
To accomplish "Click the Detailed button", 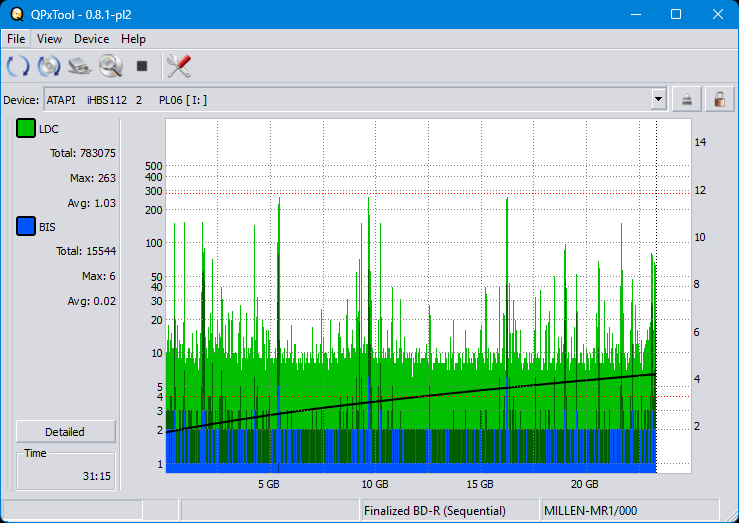I will pos(66,432).
